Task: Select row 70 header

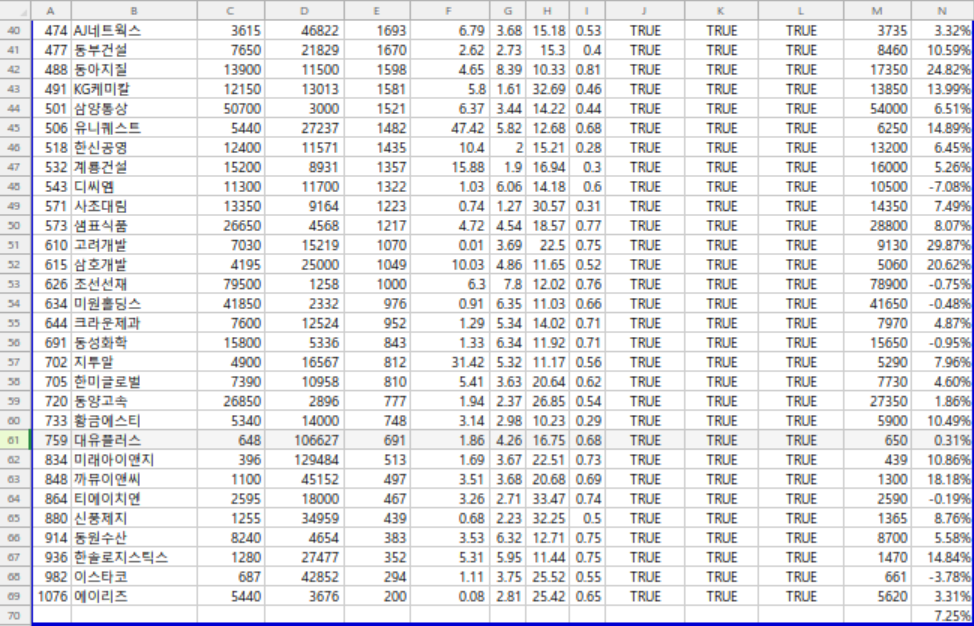Action: 15,615
